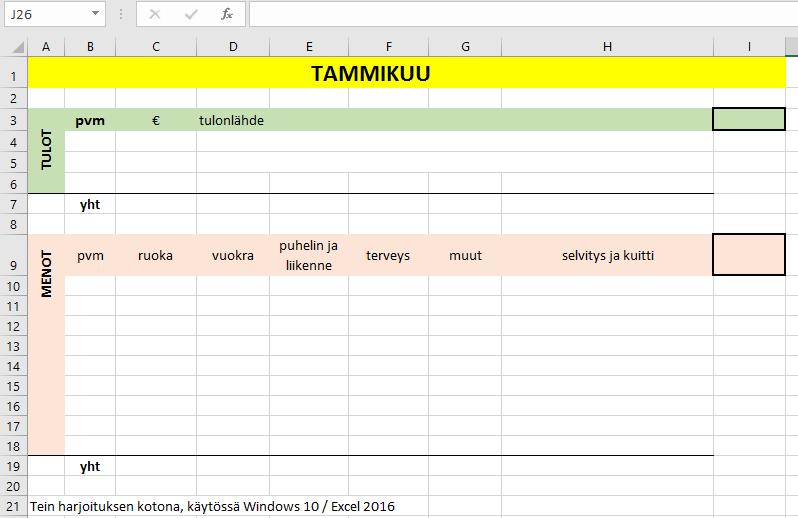
Task: Click the vuokra header cell
Action: coord(233,255)
